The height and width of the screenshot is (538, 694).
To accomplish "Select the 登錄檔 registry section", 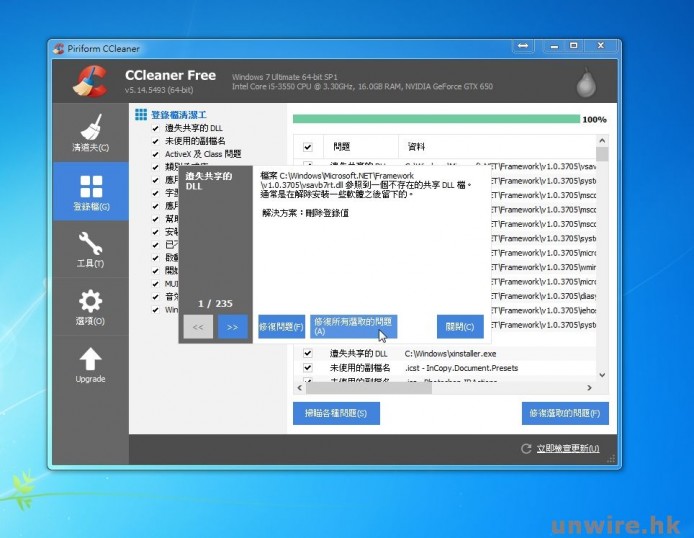I will 90,192.
